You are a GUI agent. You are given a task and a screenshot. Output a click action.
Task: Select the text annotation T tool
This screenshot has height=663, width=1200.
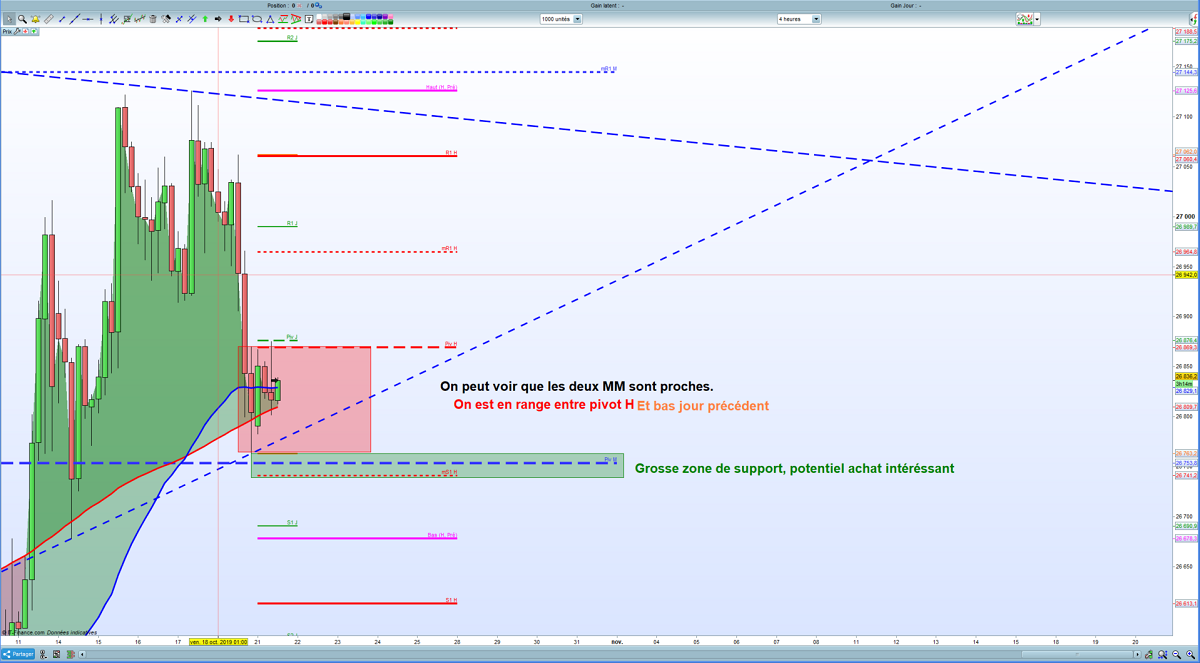click(x=309, y=19)
